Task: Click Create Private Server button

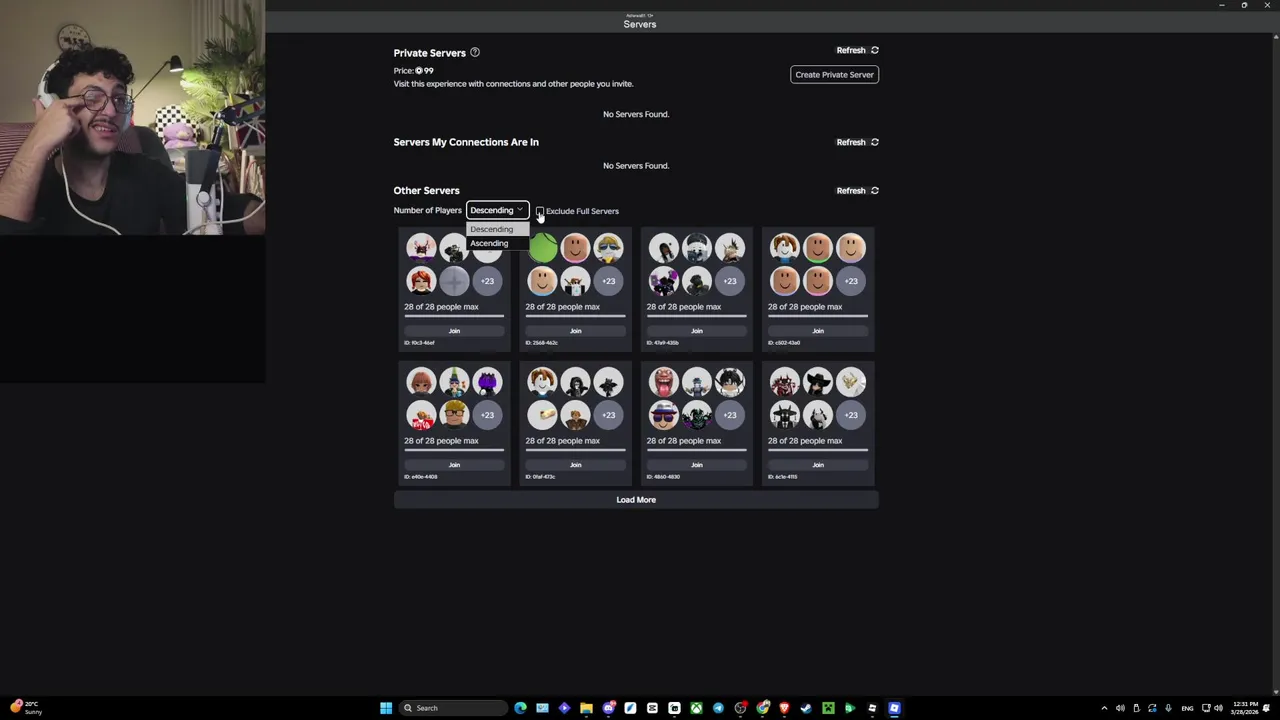Action: coord(834,74)
